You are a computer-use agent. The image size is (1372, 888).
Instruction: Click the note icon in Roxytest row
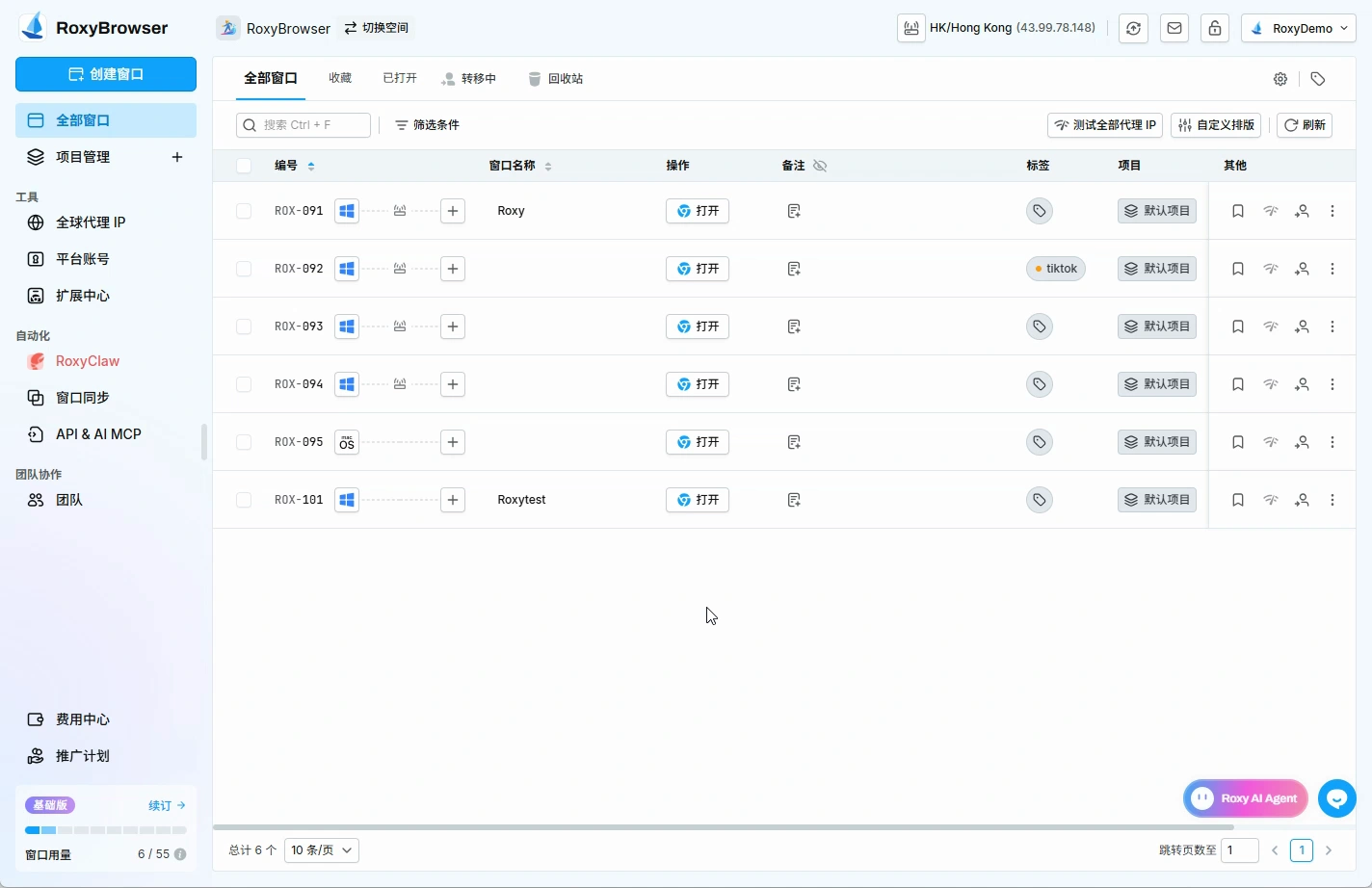click(x=794, y=500)
